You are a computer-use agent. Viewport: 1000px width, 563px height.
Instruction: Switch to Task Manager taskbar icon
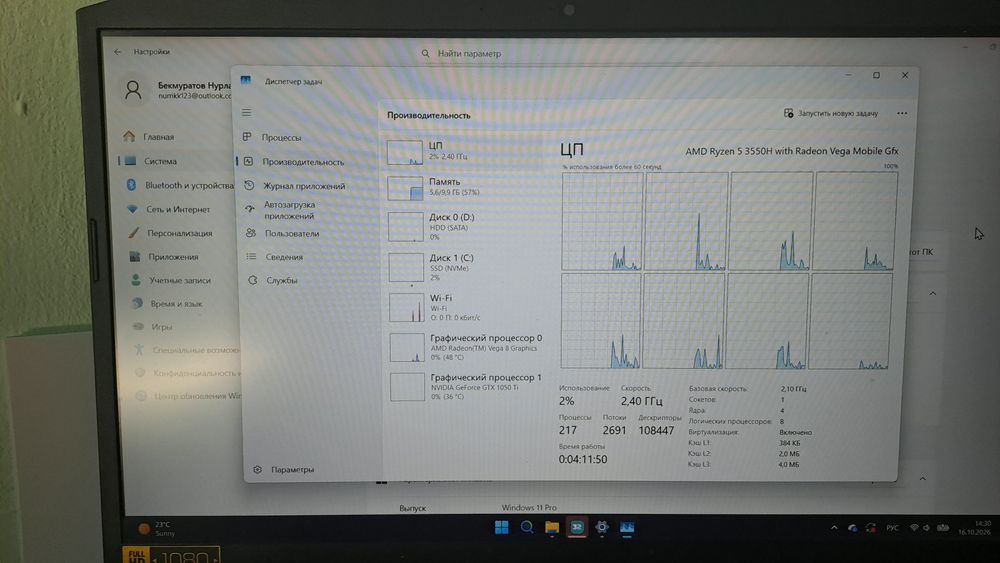coord(627,528)
